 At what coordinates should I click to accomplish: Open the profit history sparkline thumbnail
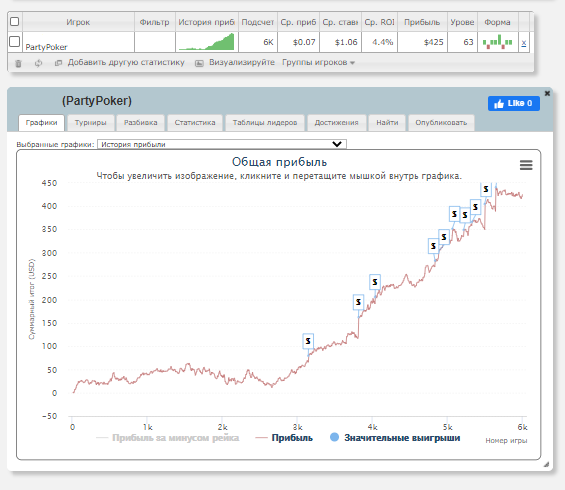point(206,42)
